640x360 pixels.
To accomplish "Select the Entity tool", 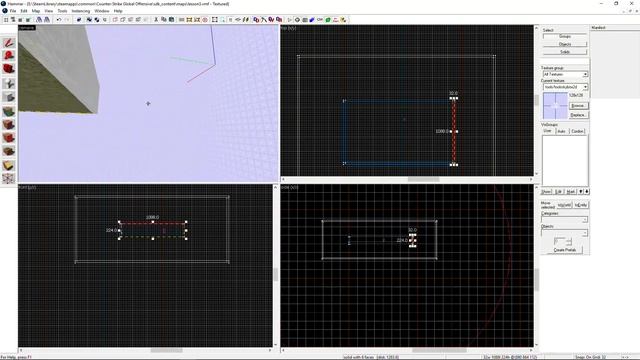I will (9, 83).
